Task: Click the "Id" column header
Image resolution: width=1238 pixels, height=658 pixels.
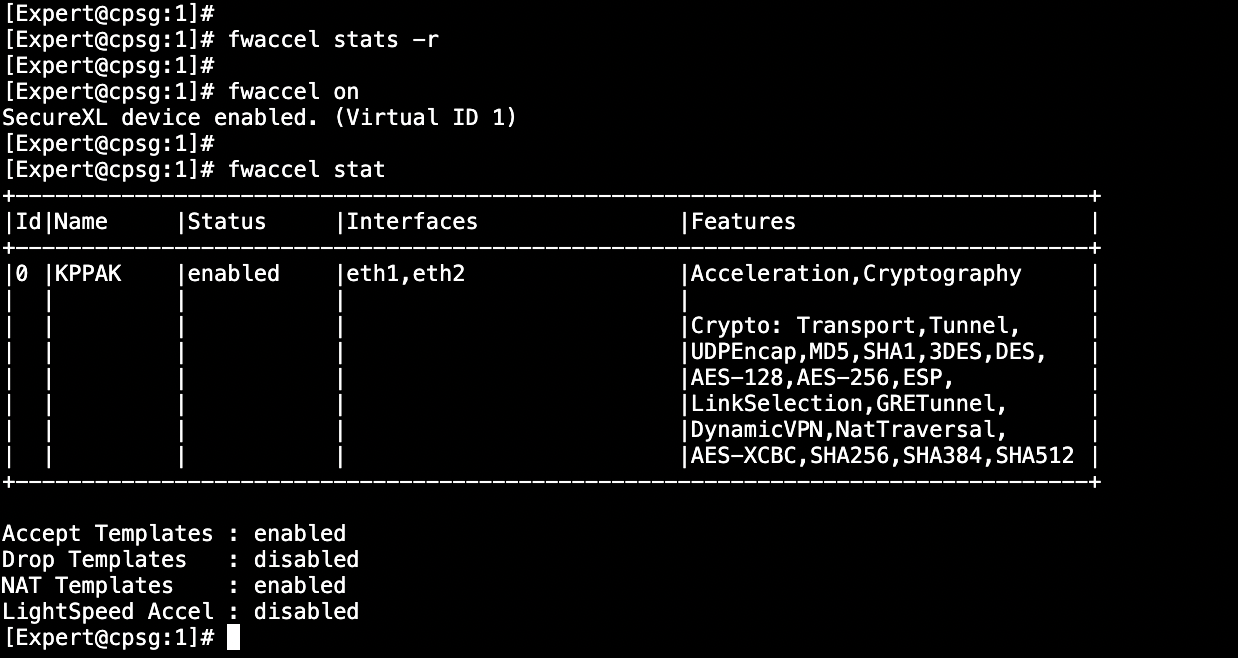Action: [x=28, y=221]
